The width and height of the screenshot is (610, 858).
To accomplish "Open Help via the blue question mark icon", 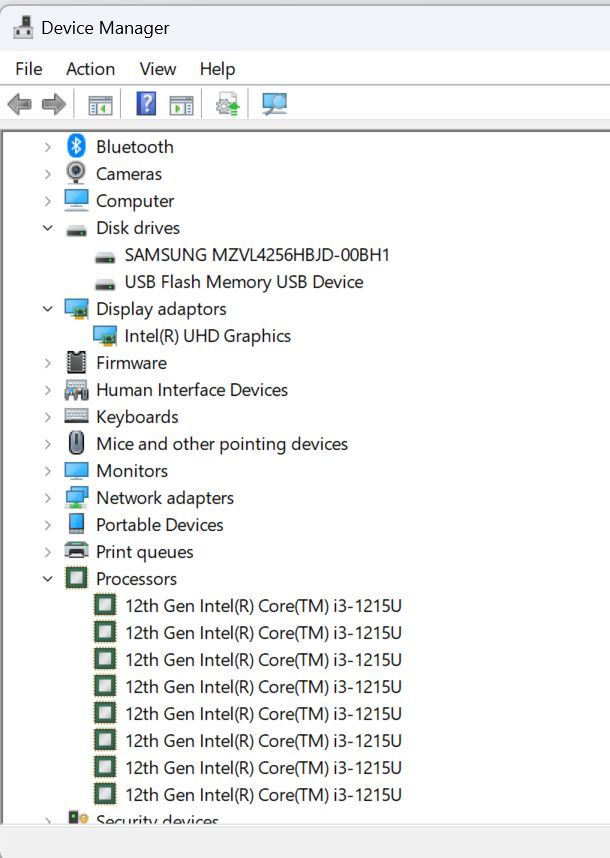I will [x=146, y=104].
